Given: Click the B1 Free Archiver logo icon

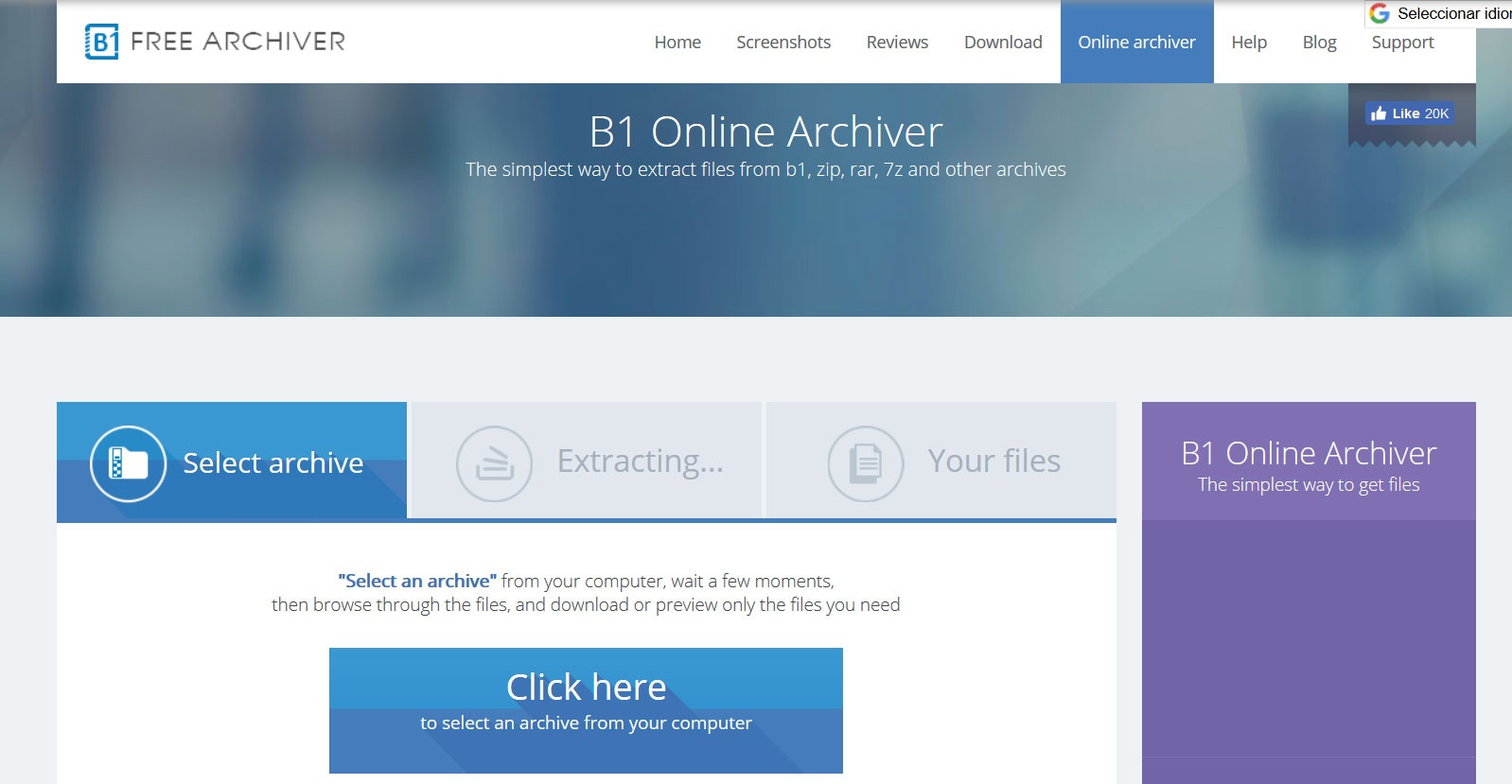Looking at the screenshot, I should click(x=101, y=42).
